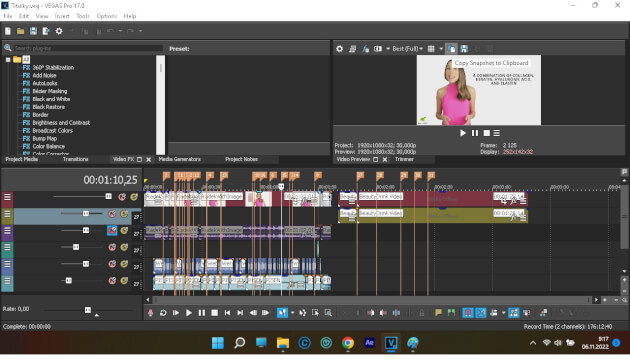Open Normal Edit tool dropdown arrow

292,313
